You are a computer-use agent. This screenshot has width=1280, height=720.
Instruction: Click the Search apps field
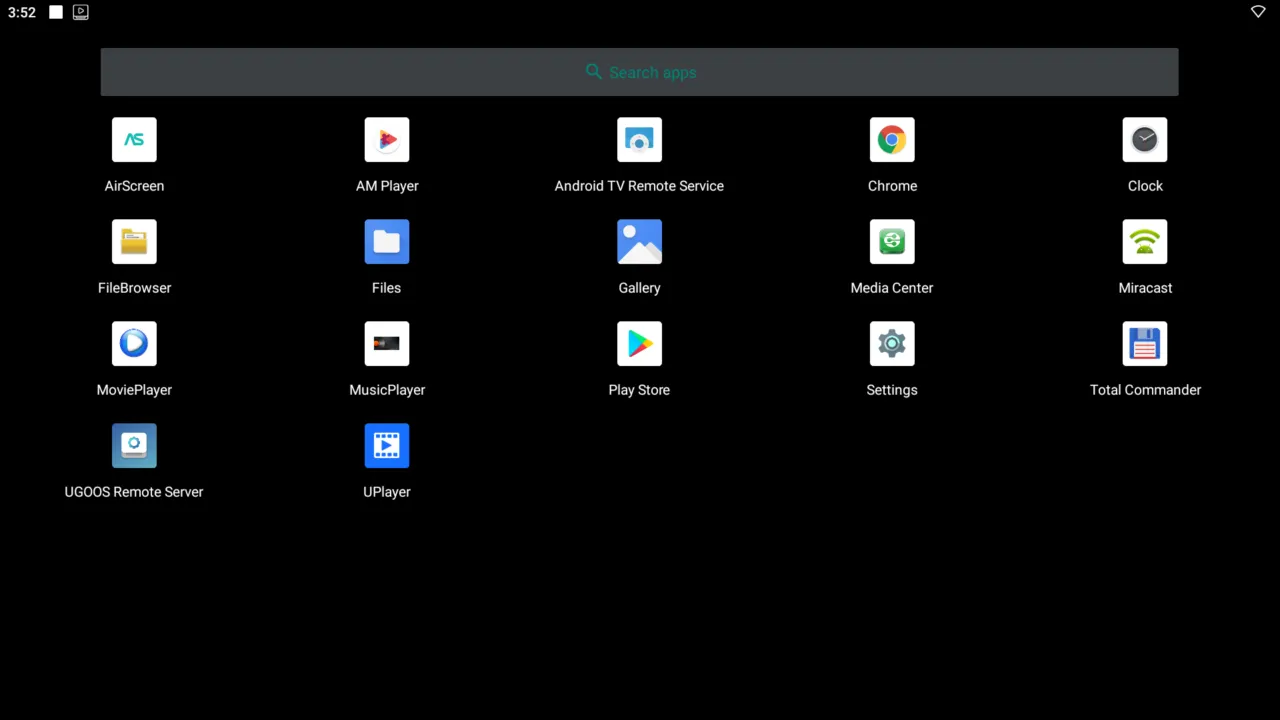pos(640,72)
